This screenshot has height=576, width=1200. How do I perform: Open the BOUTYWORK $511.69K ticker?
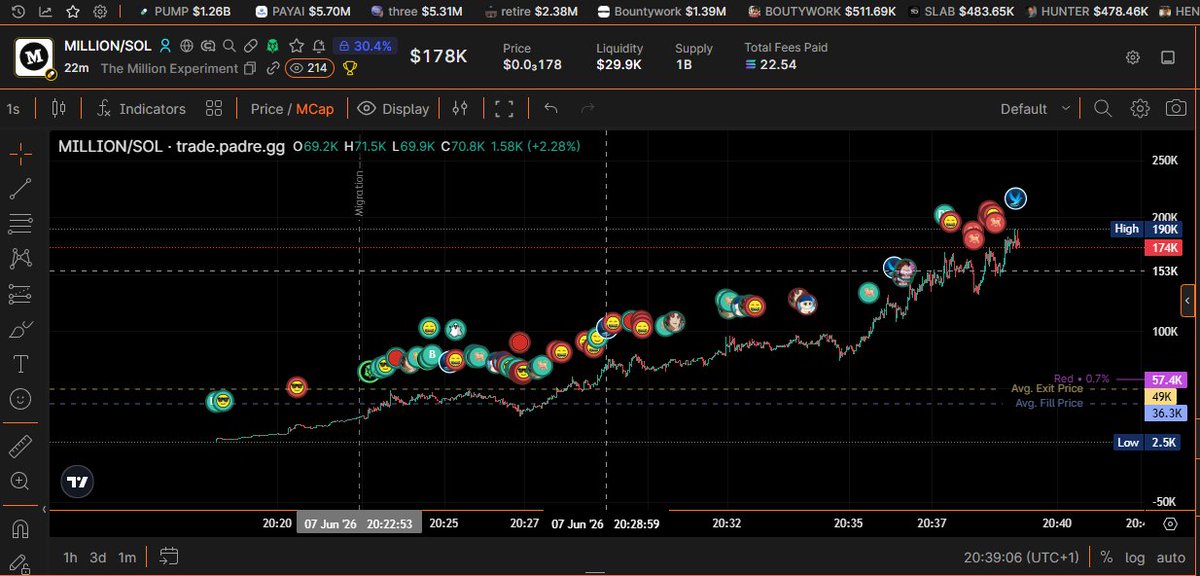click(x=823, y=12)
